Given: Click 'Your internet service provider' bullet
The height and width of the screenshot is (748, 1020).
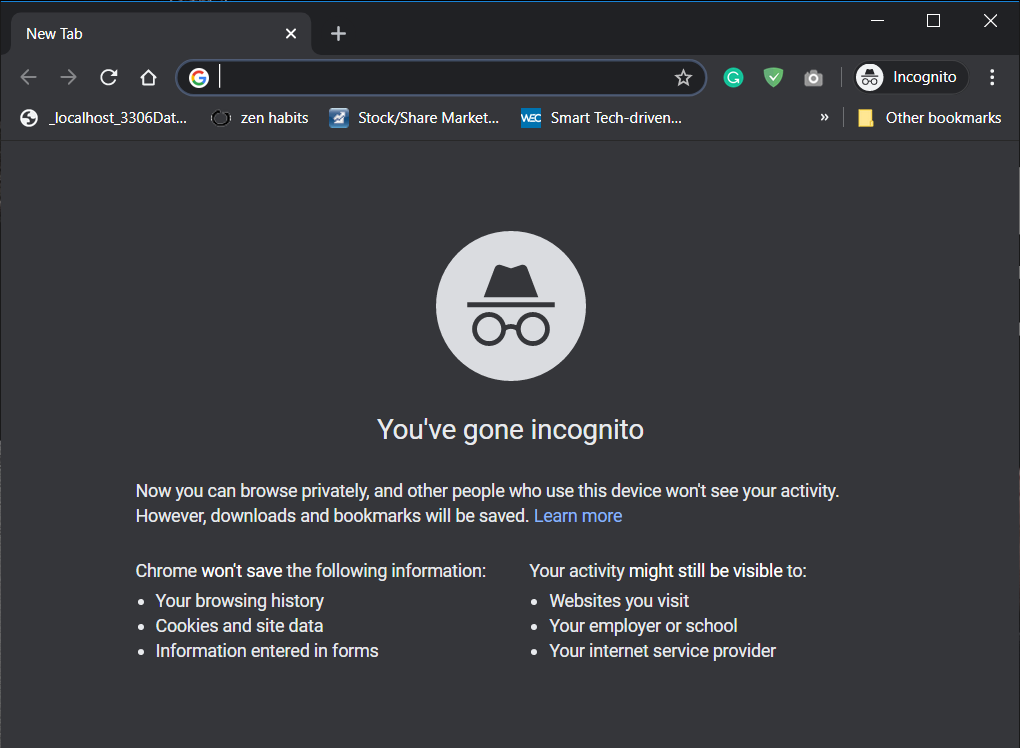Looking at the screenshot, I should (662, 650).
